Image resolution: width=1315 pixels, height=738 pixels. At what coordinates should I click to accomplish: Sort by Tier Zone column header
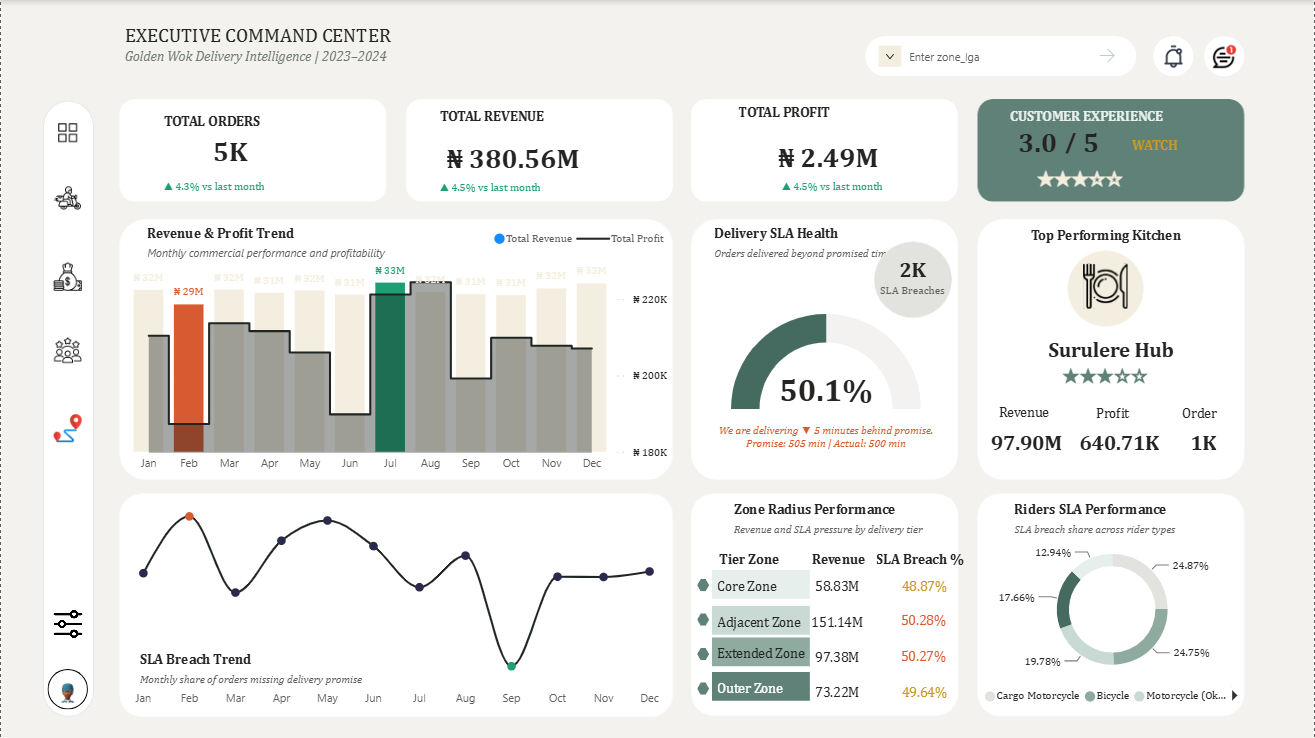click(749, 559)
